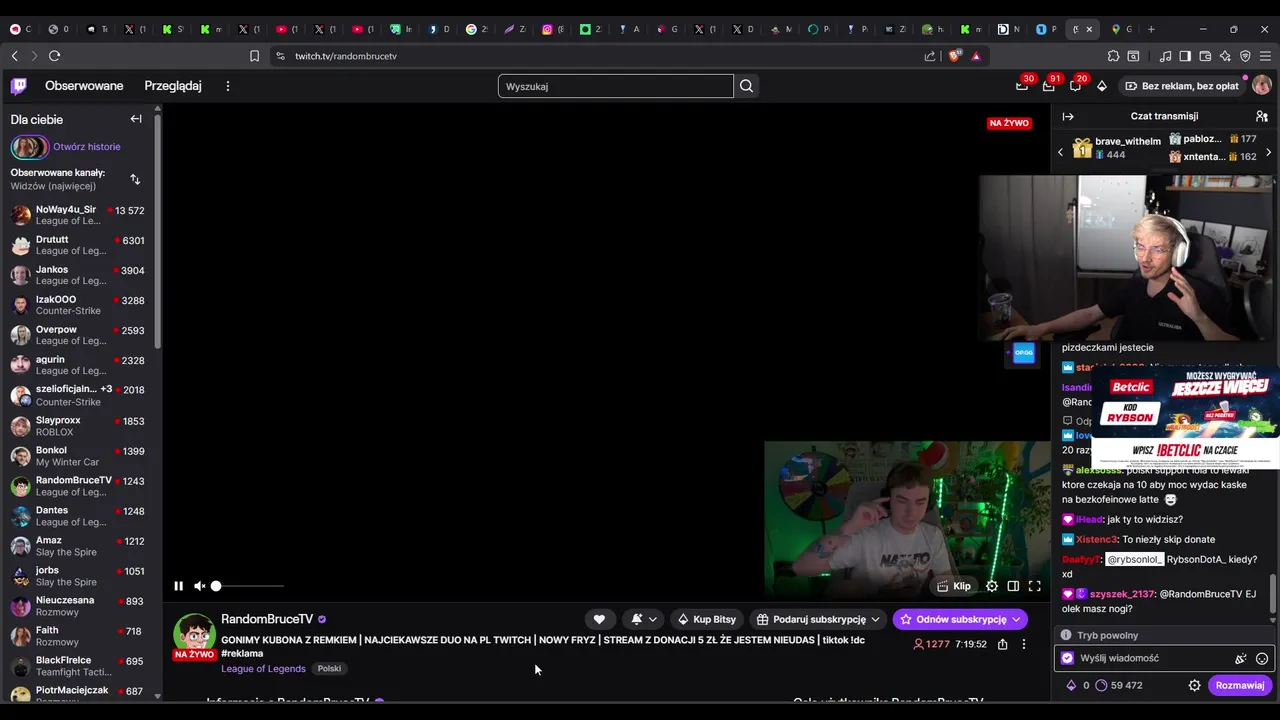Viewport: 1280px width, 720px height.
Task: Enter fullscreen on the video player
Action: coord(1035,586)
